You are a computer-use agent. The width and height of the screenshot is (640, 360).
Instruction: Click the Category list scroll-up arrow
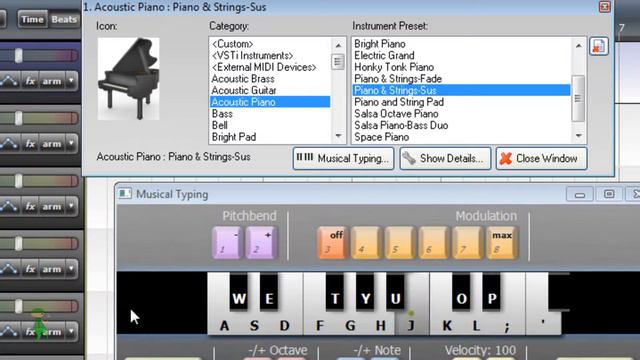pos(338,45)
